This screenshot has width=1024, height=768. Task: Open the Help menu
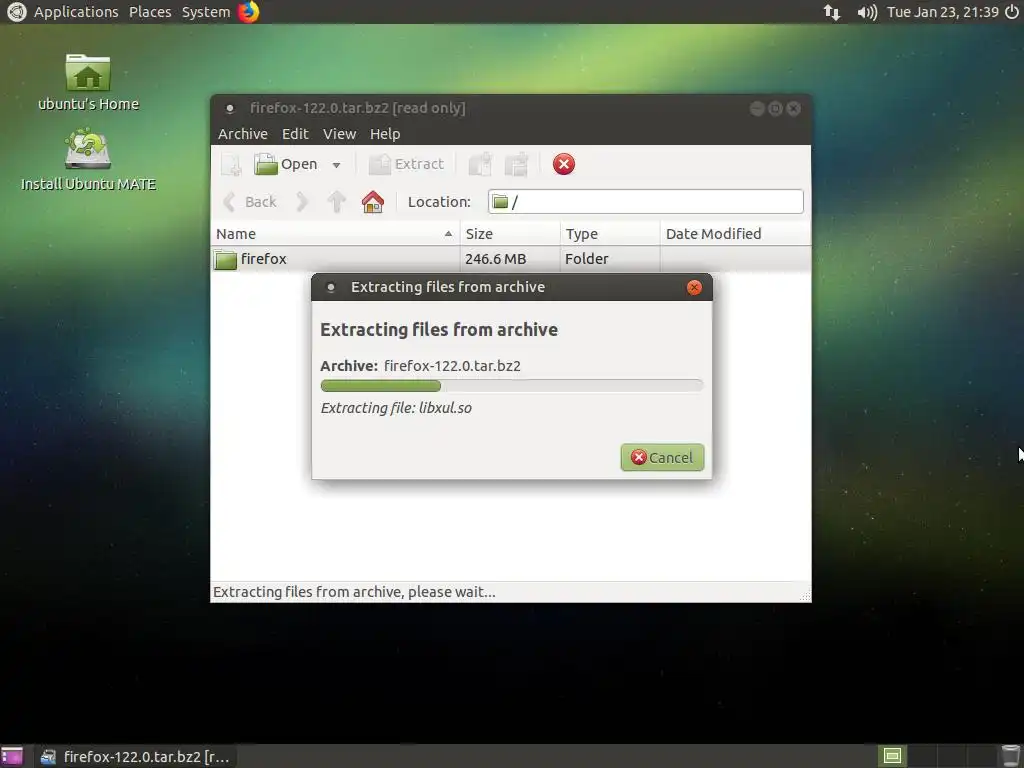[x=385, y=134]
